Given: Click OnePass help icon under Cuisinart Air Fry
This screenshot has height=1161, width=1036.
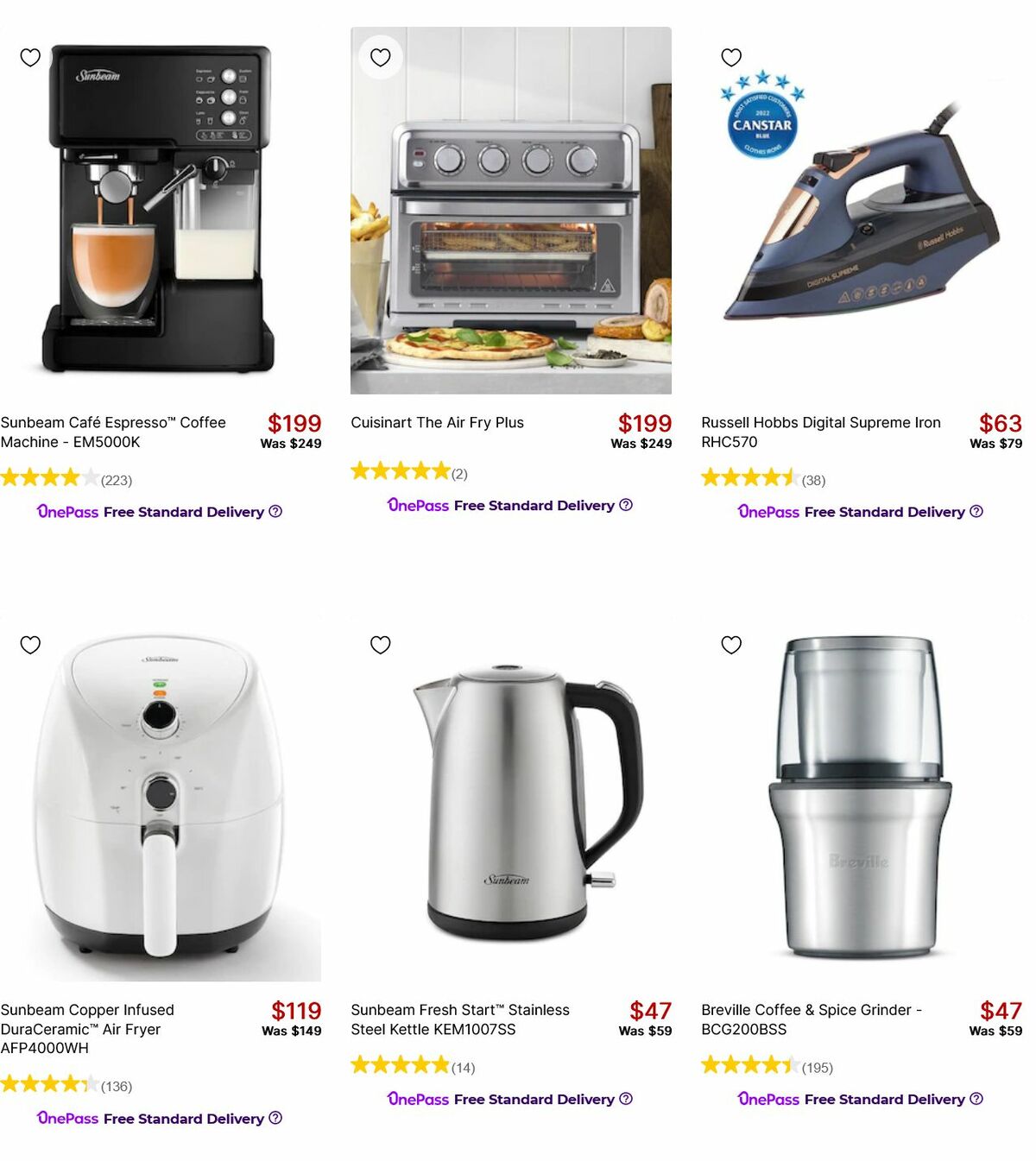Looking at the screenshot, I should pyautogui.click(x=626, y=504).
